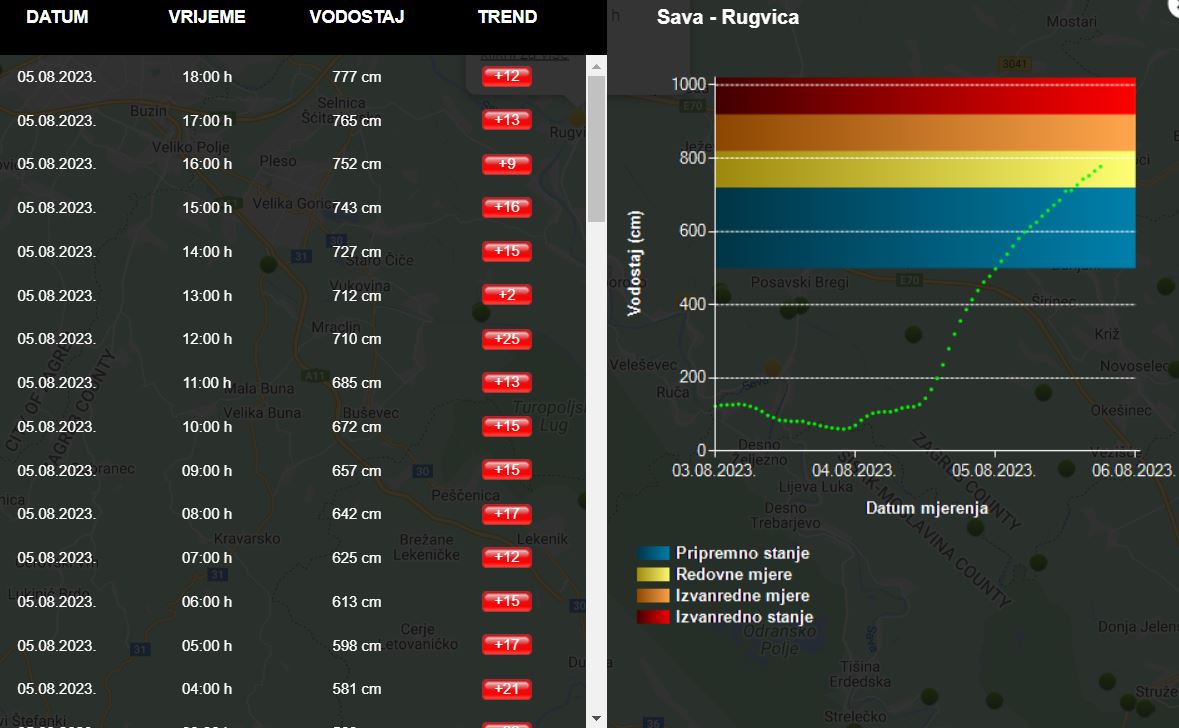Click the +21 trend badge
Image resolution: width=1179 pixels, height=728 pixels.
(507, 688)
